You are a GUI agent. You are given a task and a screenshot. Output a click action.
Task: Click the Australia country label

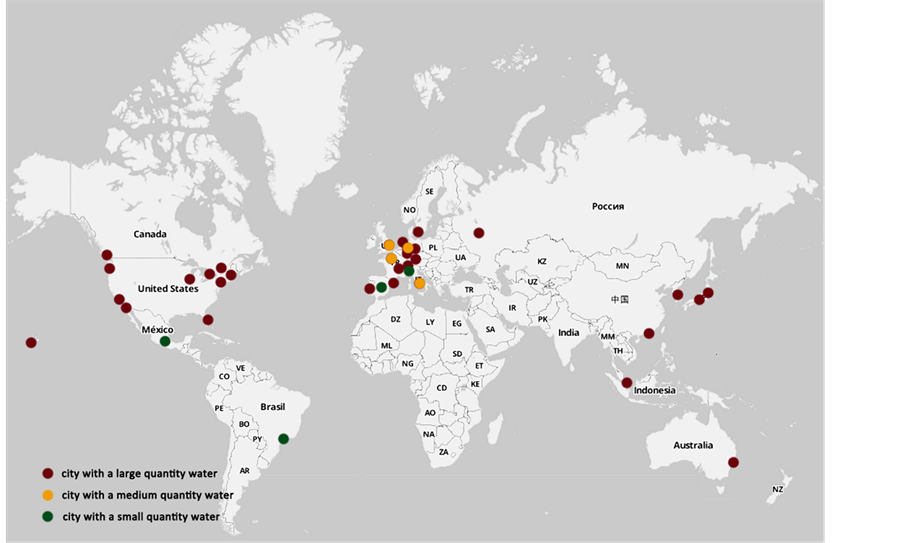(x=693, y=445)
